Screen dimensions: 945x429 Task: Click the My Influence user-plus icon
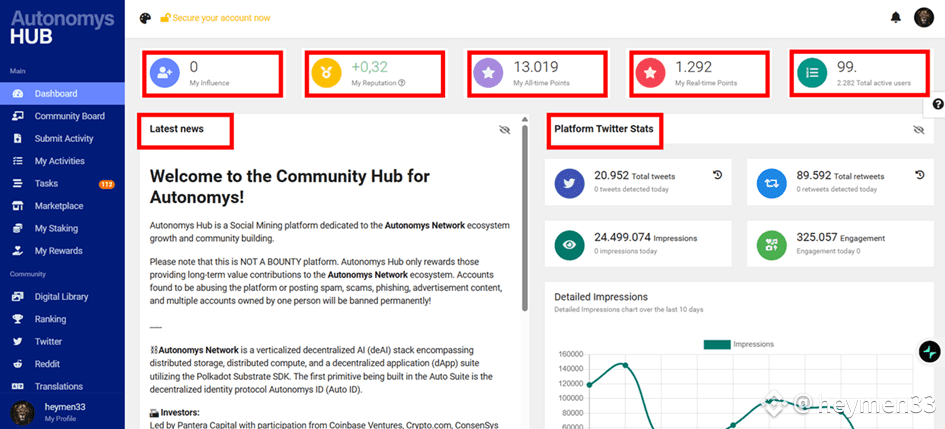click(165, 73)
